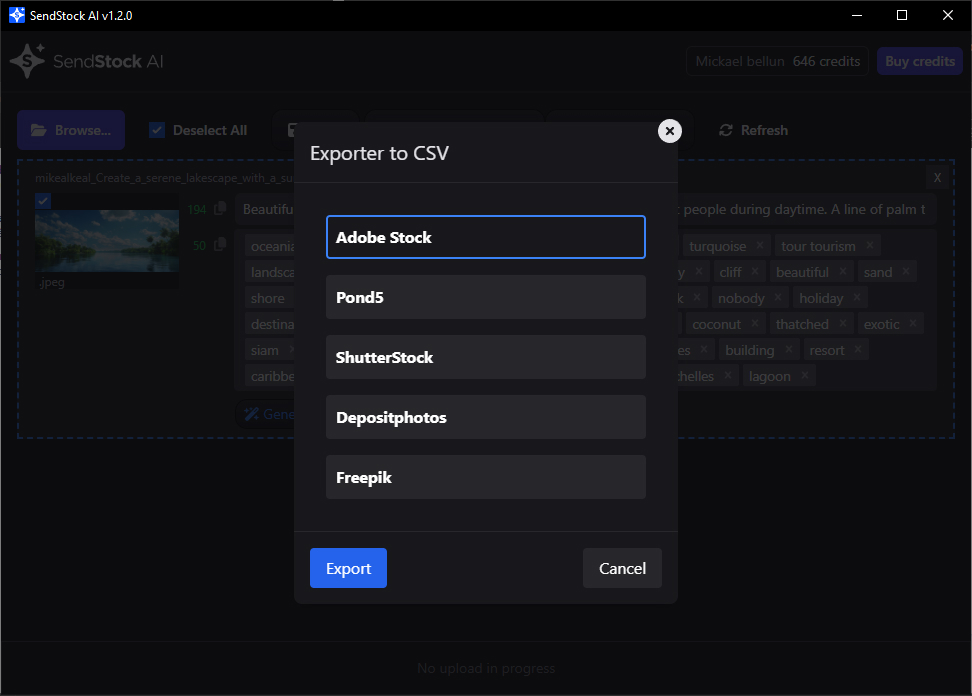The height and width of the screenshot is (696, 972).
Task: Refresh the file list
Action: (x=753, y=130)
